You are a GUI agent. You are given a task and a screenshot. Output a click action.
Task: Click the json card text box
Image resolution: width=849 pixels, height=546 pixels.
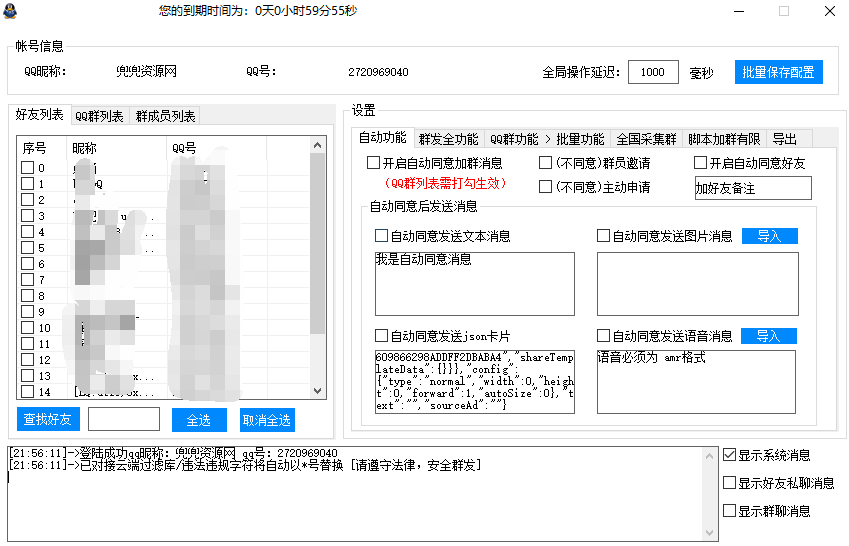click(475, 382)
